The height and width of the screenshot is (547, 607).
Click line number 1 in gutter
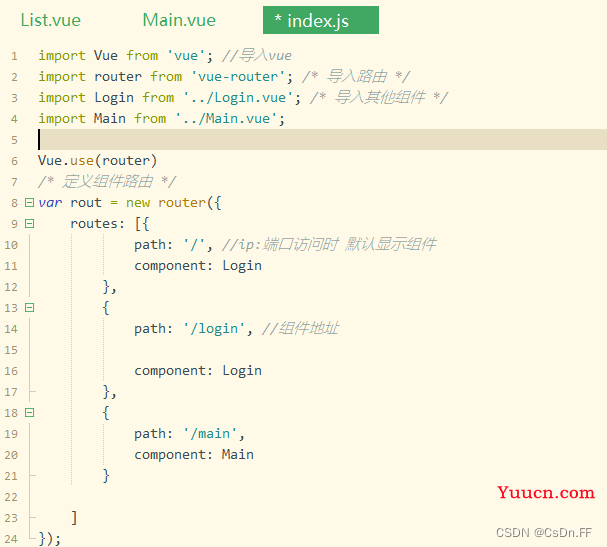coord(14,57)
